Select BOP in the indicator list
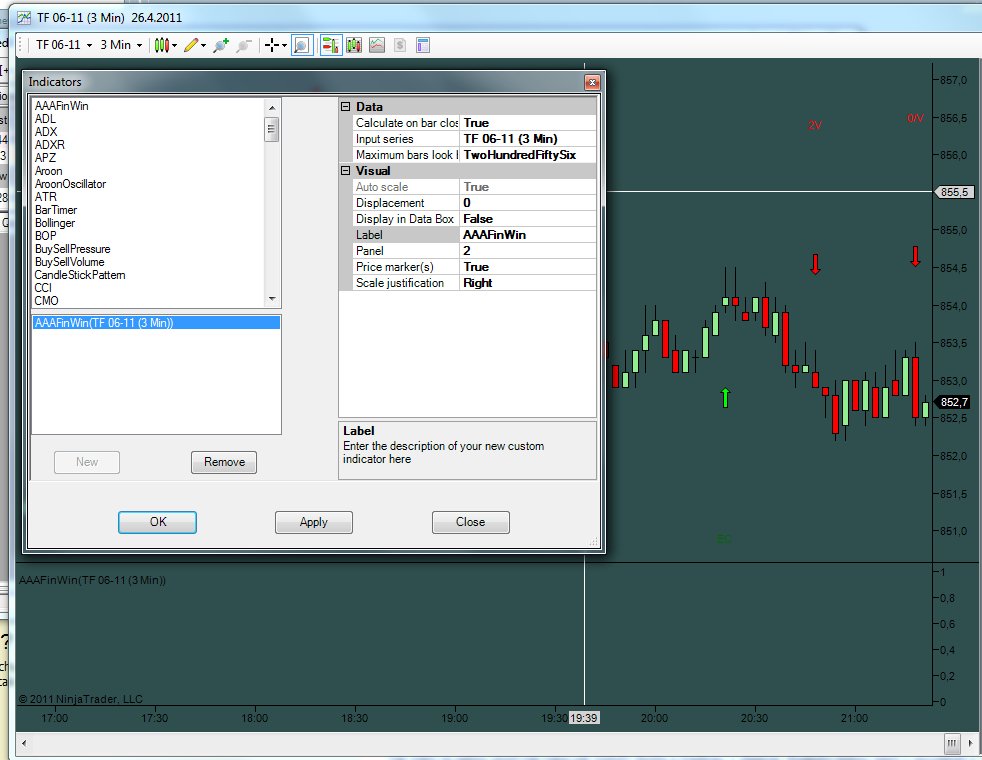The height and width of the screenshot is (760, 982). (45, 236)
